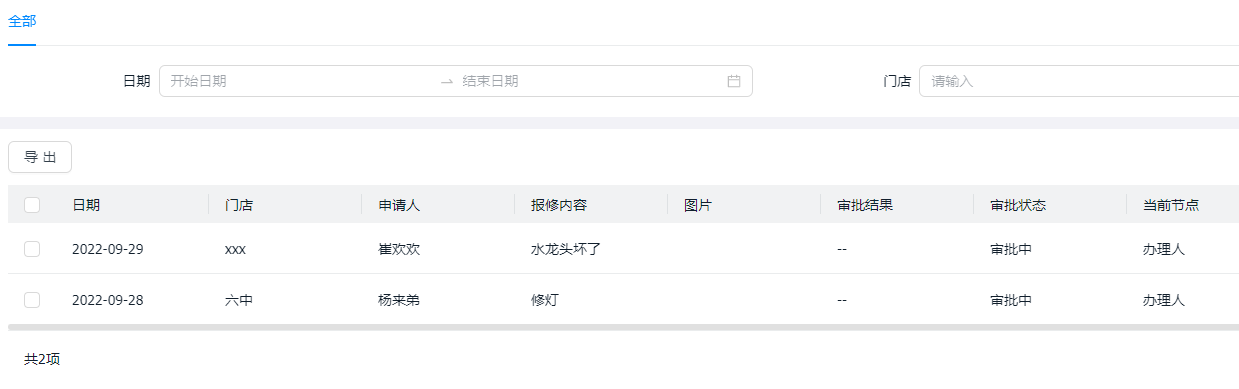Check the row for 2022-09-28

click(x=32, y=299)
